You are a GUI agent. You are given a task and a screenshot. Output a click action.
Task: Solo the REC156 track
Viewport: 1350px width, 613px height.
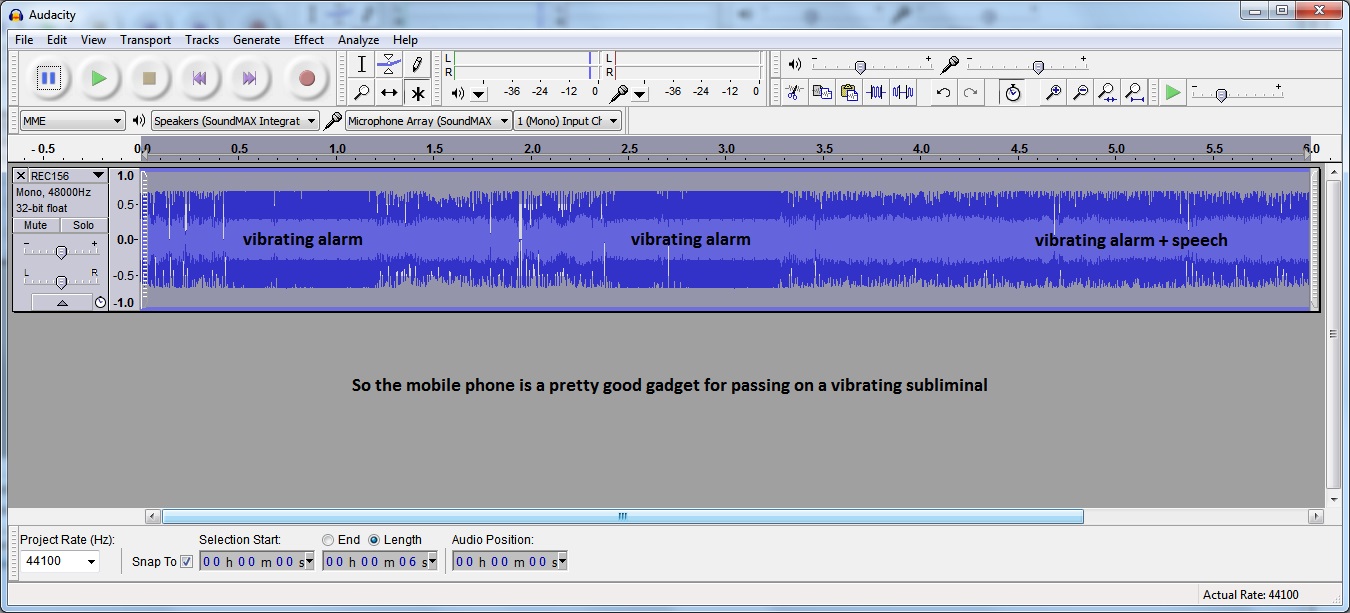click(84, 226)
